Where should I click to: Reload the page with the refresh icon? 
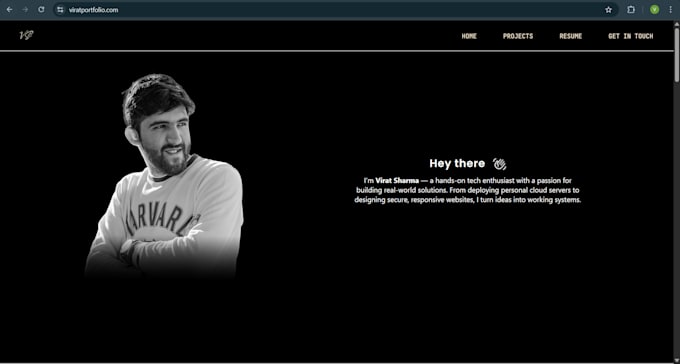coord(41,10)
